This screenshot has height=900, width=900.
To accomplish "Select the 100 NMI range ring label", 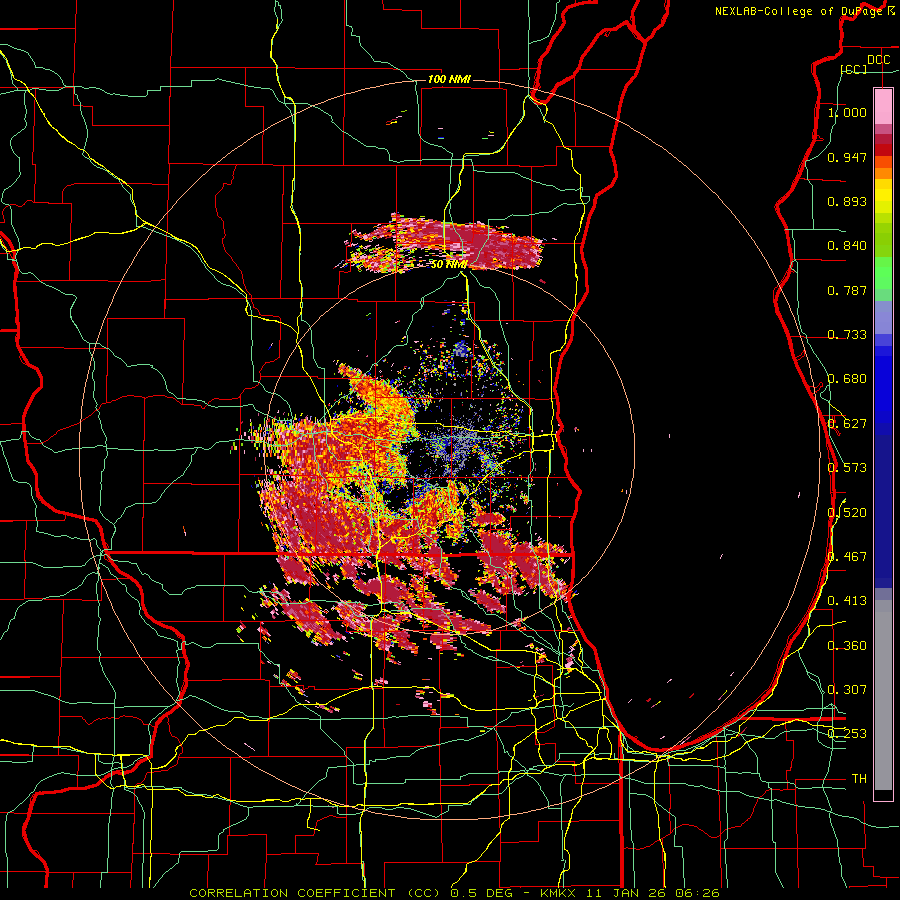I will coord(449,79).
